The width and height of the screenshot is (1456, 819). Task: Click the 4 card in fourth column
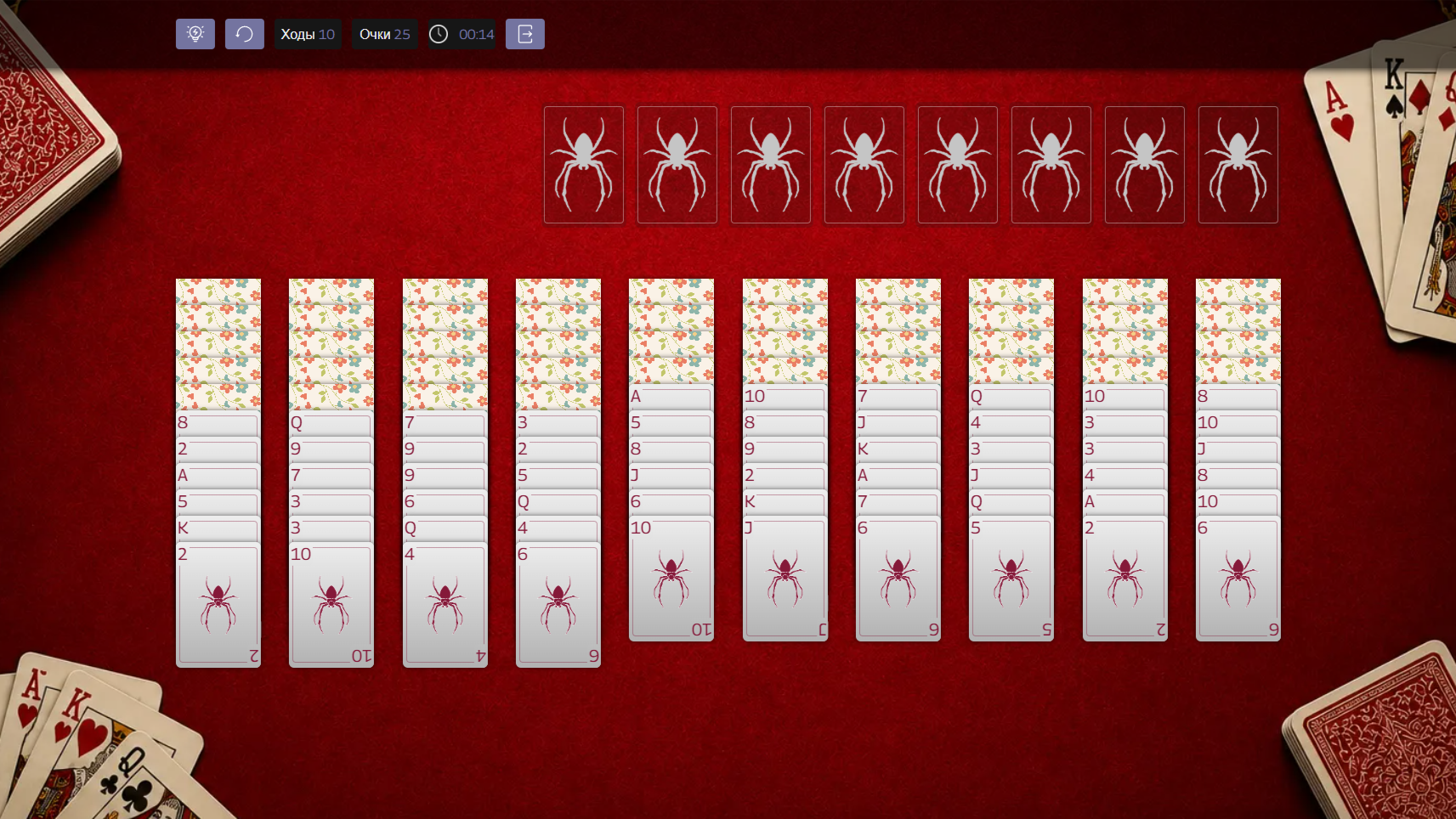(558, 528)
